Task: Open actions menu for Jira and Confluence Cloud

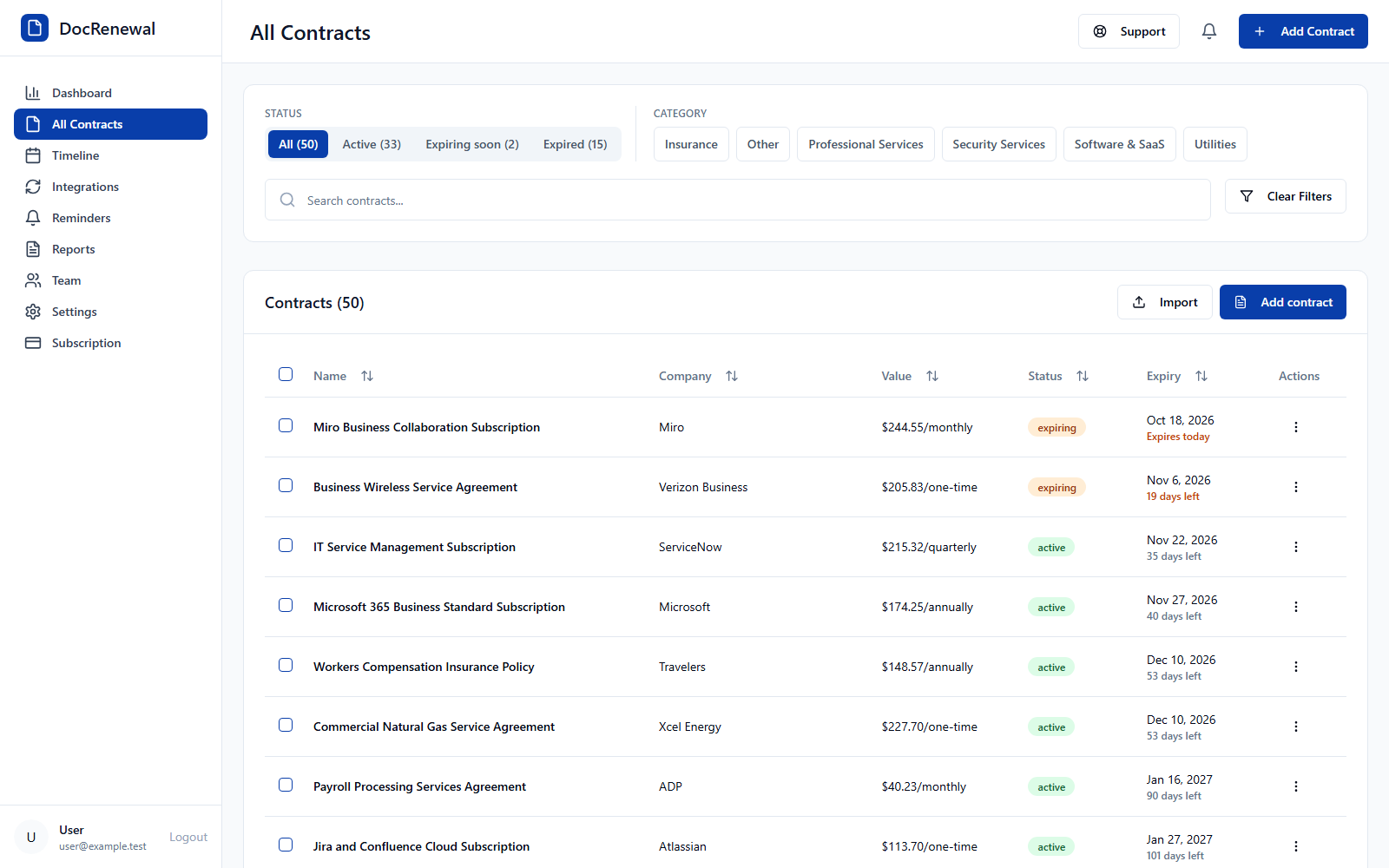Action: (x=1296, y=846)
